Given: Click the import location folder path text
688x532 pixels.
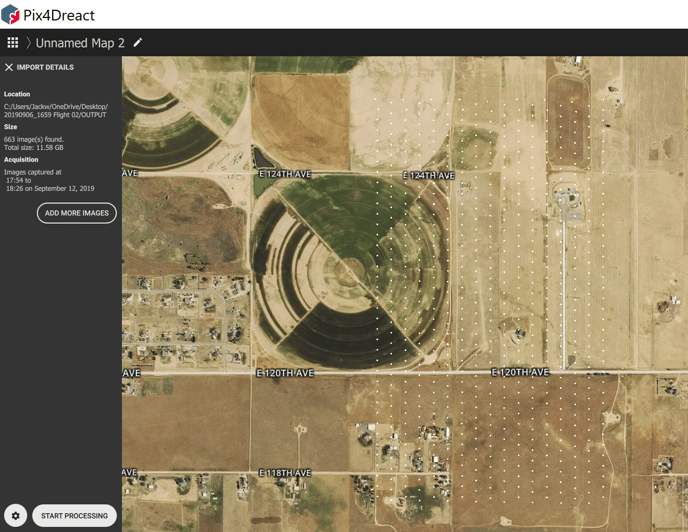Looking at the screenshot, I should tap(56, 110).
